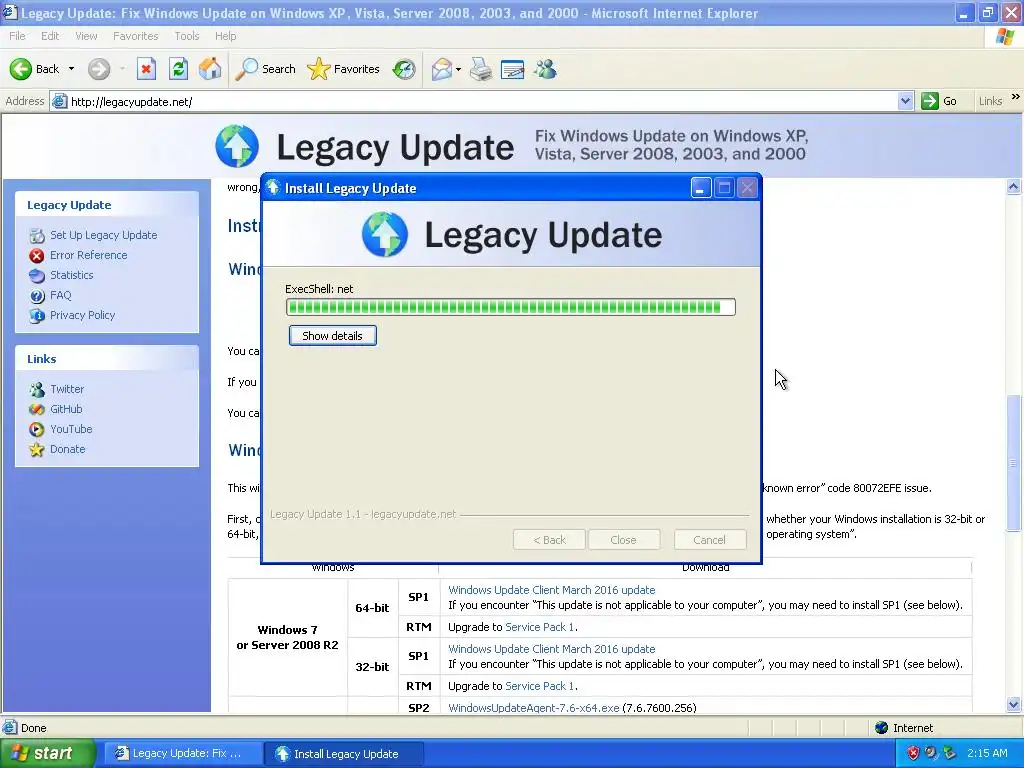The width and height of the screenshot is (1024, 768).
Task: Click the system tray clock 2:15 AM
Action: click(987, 753)
